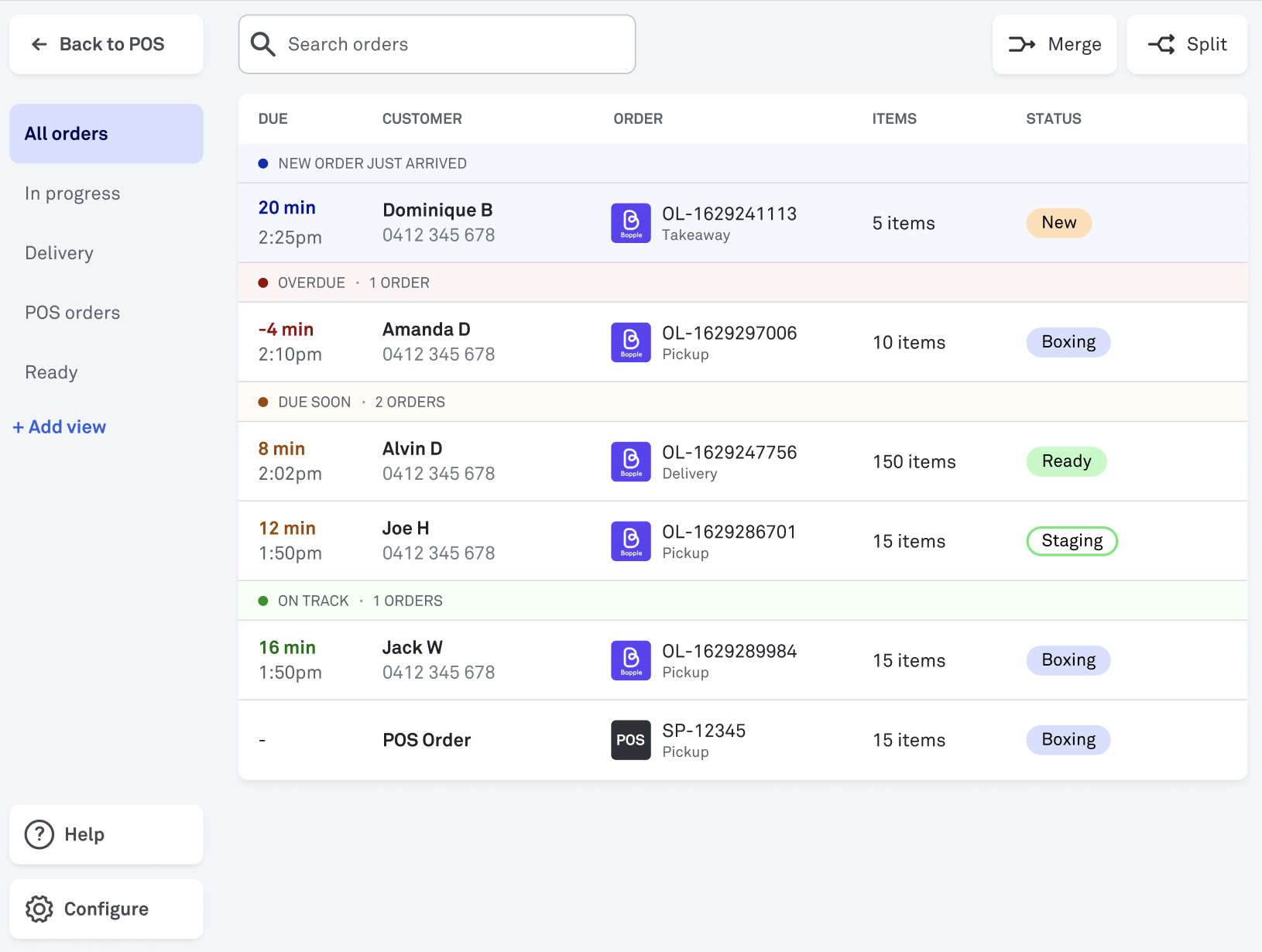Click the Staging status badge

click(x=1072, y=541)
